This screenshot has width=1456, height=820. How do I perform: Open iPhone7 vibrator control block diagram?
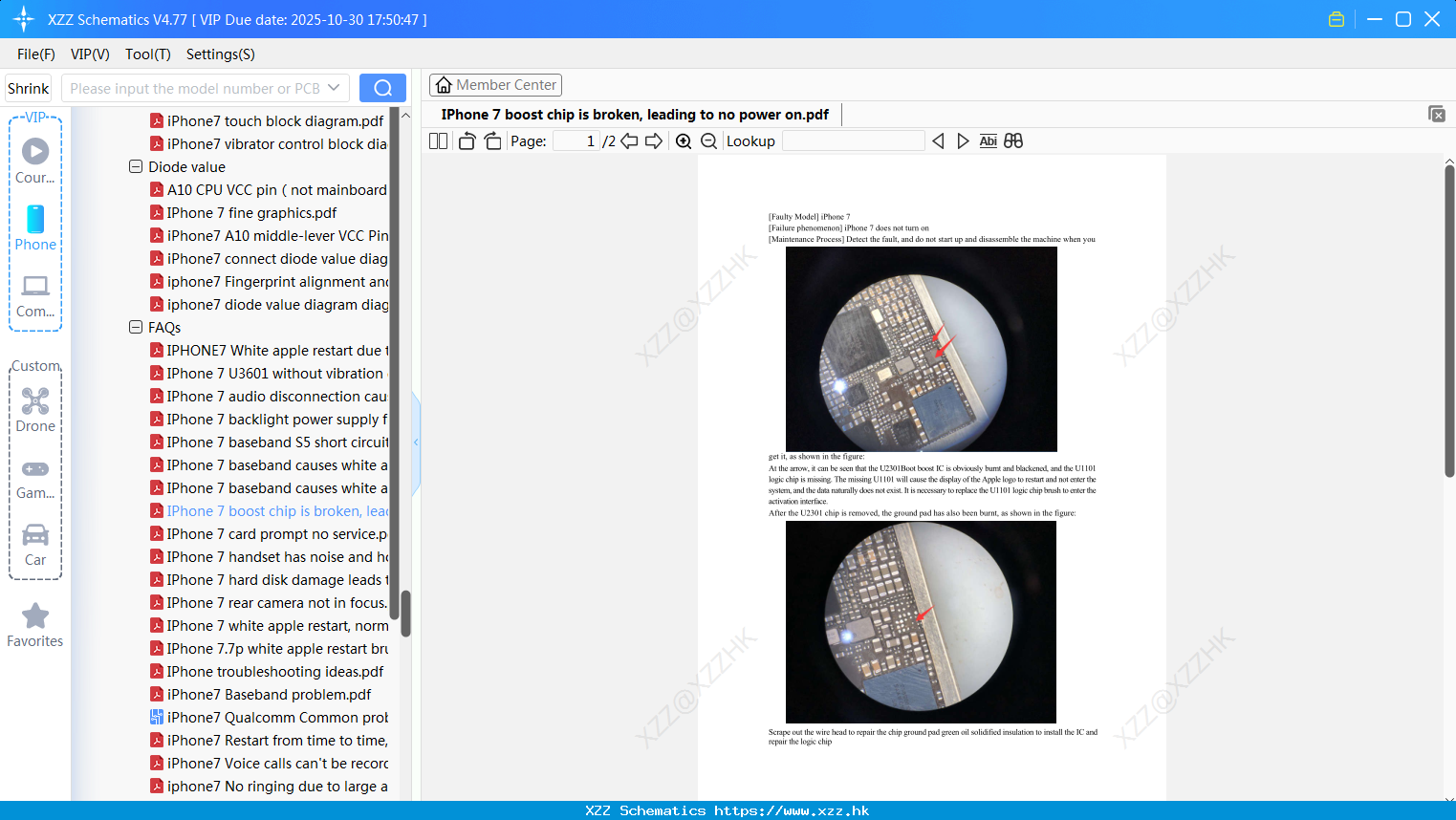click(x=269, y=143)
